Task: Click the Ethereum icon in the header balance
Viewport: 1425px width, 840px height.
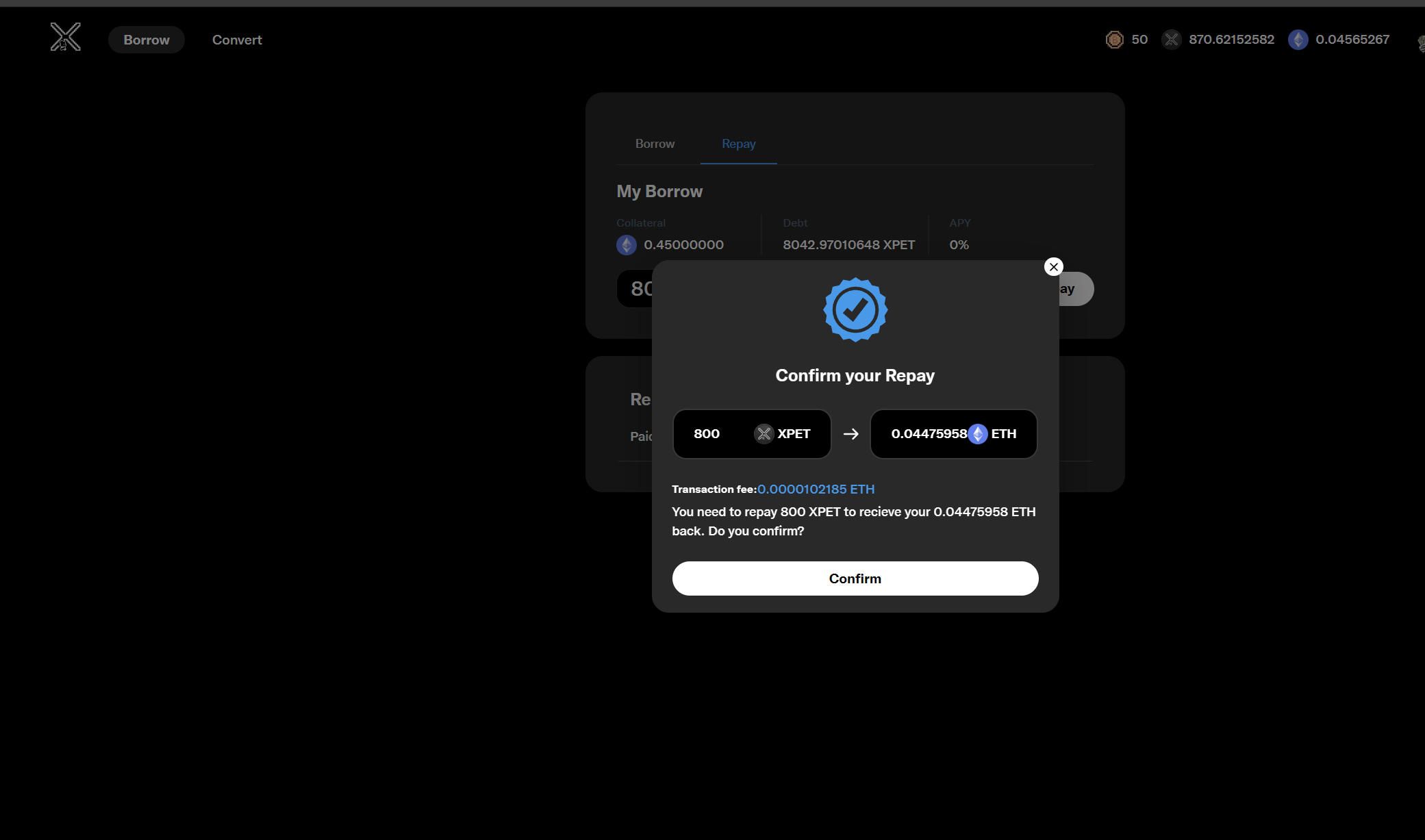Action: pos(1298,40)
